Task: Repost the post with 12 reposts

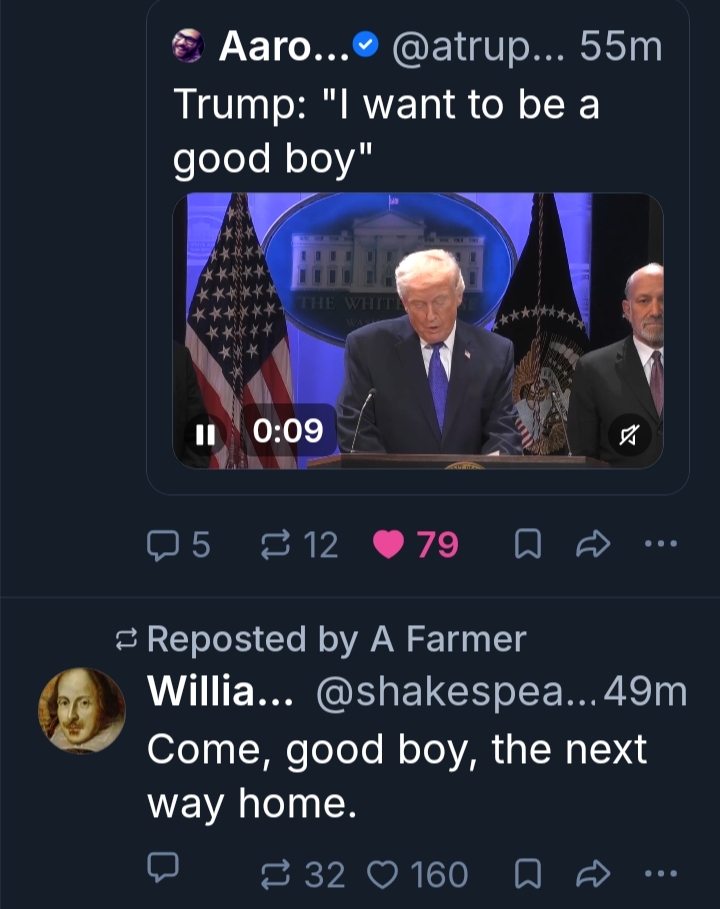Action: click(273, 545)
